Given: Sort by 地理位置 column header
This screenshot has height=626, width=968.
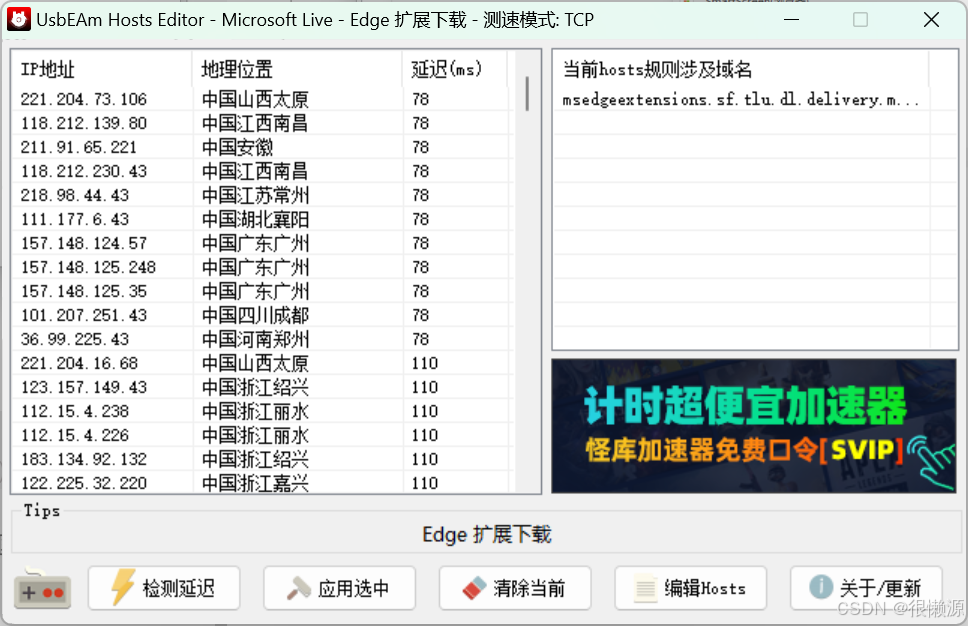Looking at the screenshot, I should click(x=297, y=69).
